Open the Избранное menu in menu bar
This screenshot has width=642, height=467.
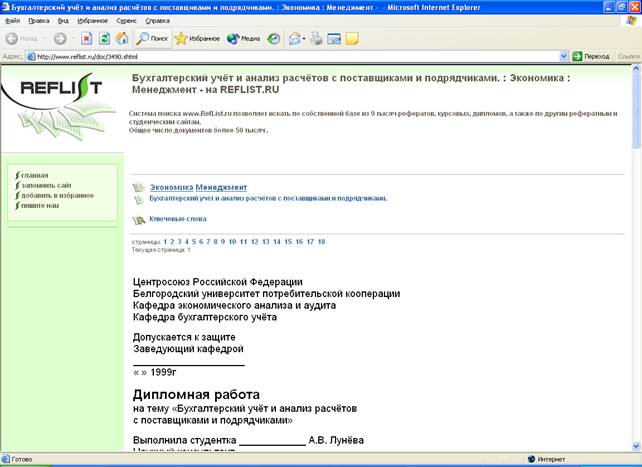(x=93, y=20)
